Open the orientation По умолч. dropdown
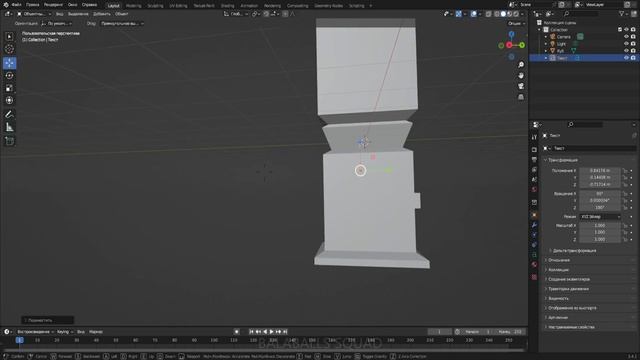 coord(57,24)
